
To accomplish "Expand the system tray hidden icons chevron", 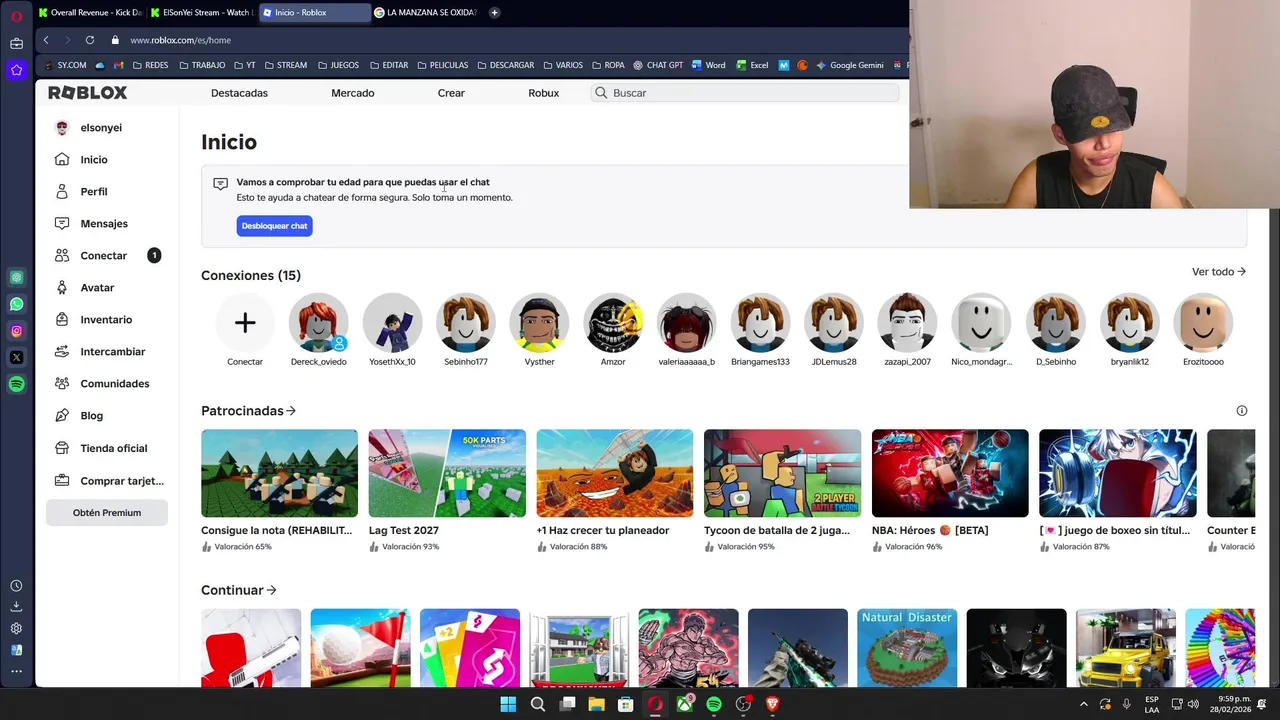I will [x=1083, y=704].
